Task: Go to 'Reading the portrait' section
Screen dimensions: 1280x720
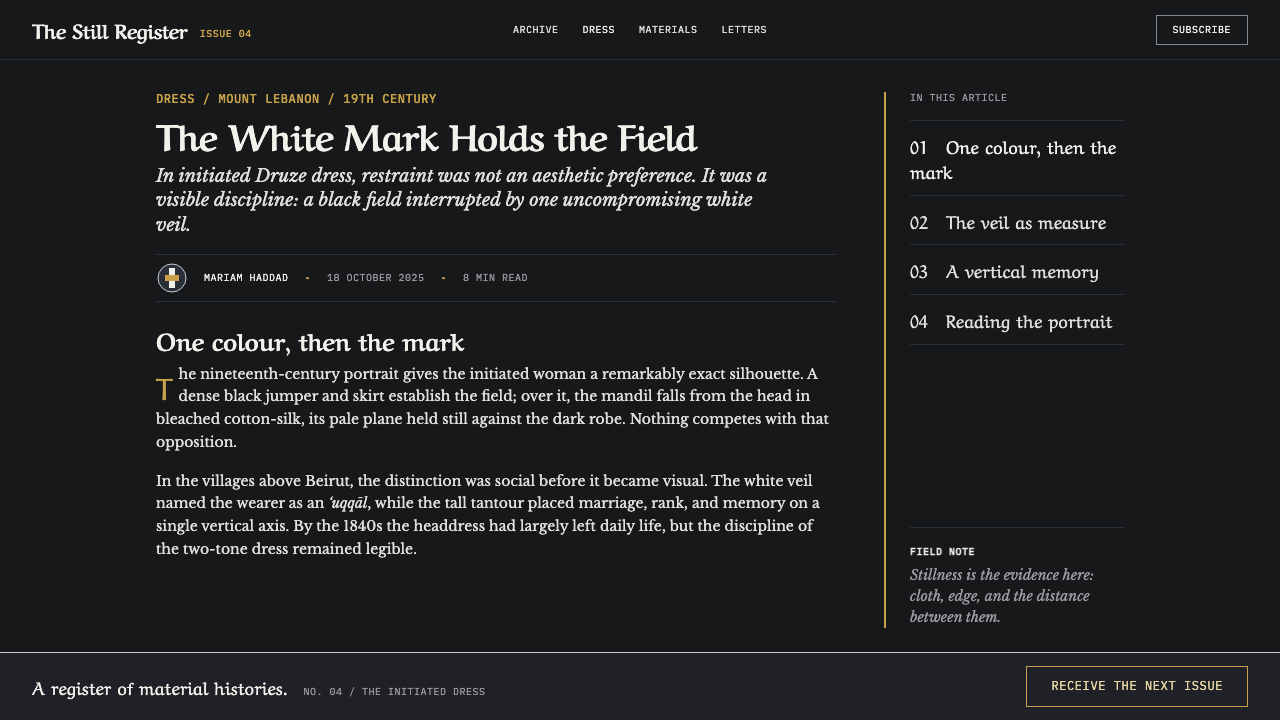Action: point(1016,322)
